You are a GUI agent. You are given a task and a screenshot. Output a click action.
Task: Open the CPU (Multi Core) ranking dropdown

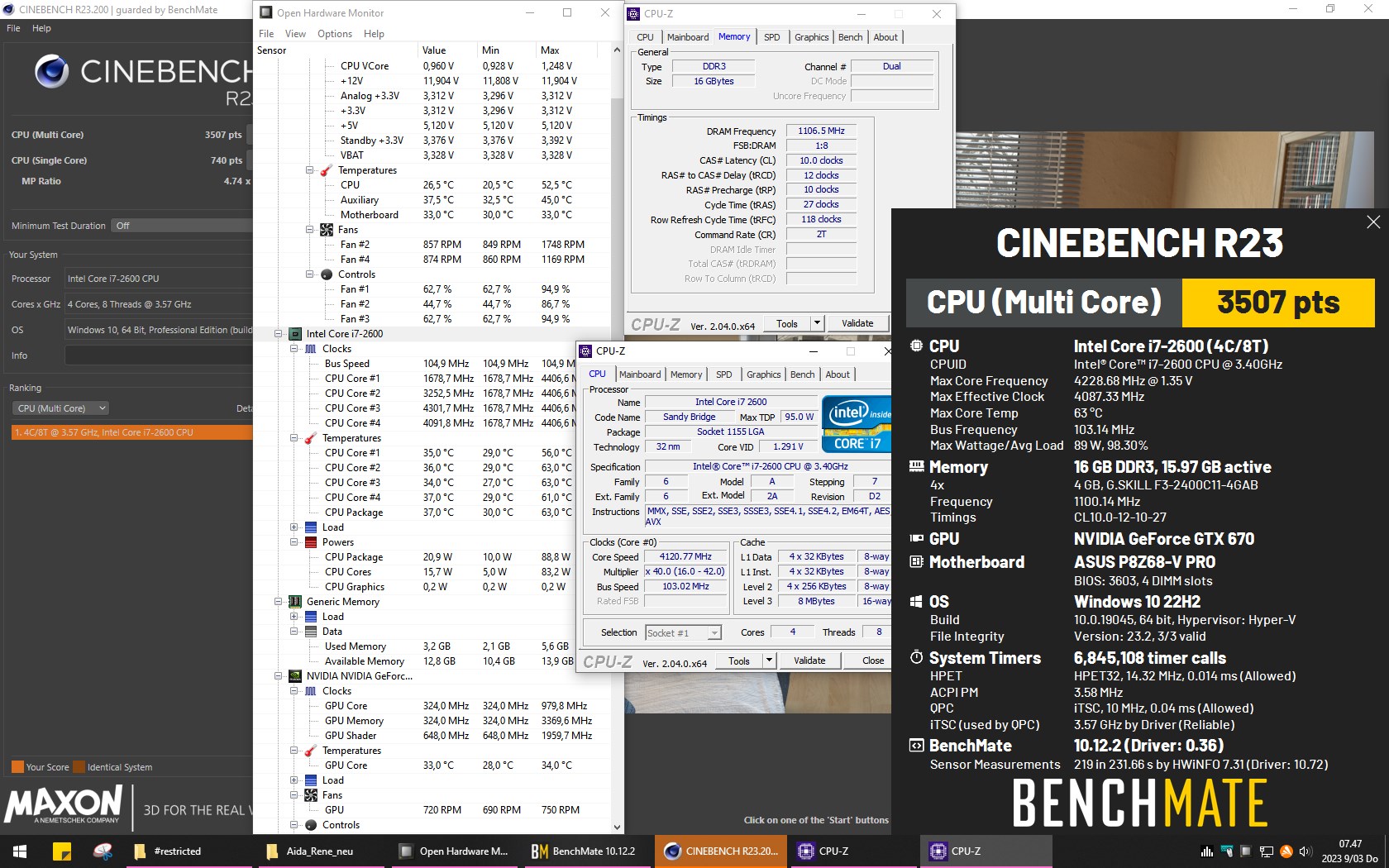pos(61,408)
